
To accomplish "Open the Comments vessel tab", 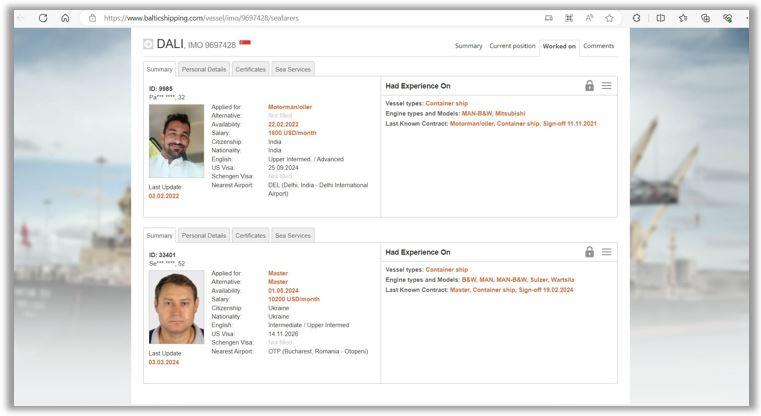I will pos(598,46).
